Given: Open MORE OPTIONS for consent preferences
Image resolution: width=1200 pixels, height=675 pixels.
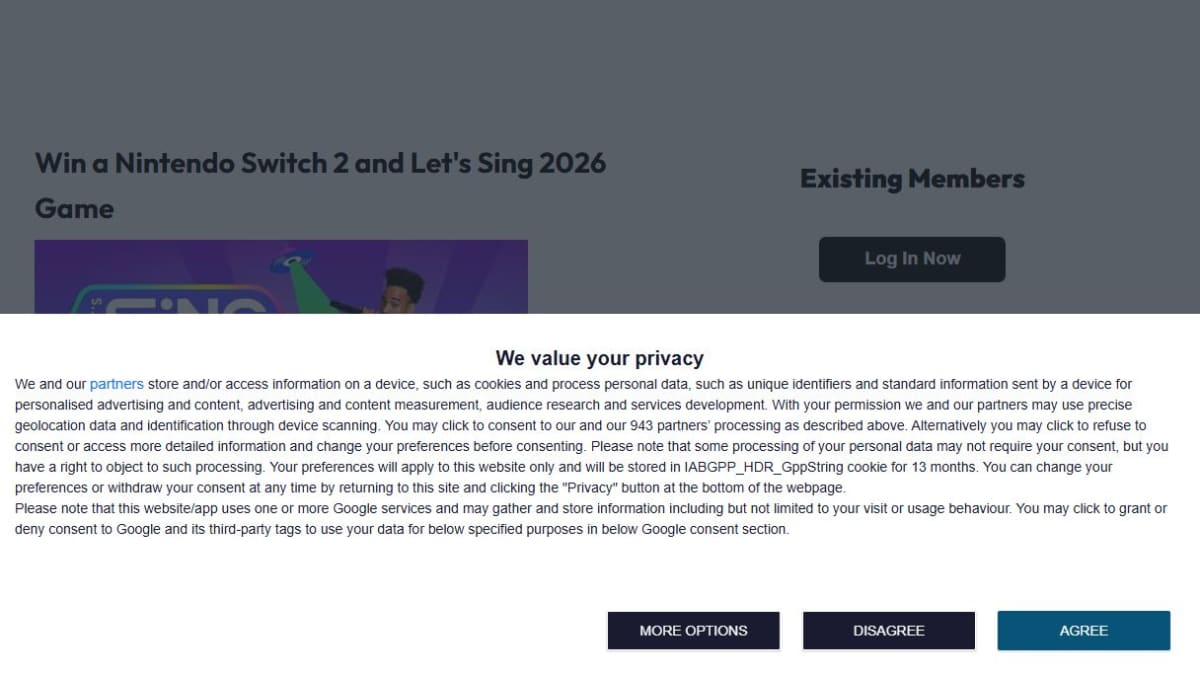Looking at the screenshot, I should pos(693,630).
